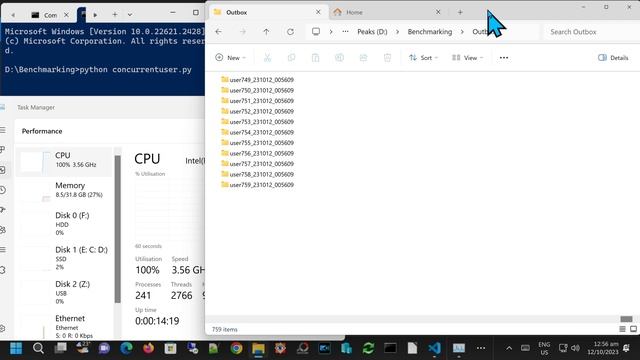Select Disk 0 (F:) in Task Manager

tap(64, 223)
